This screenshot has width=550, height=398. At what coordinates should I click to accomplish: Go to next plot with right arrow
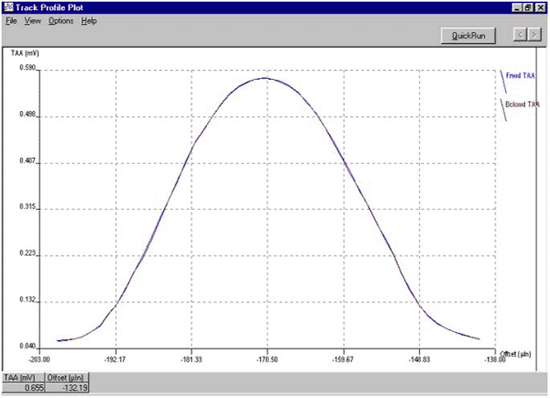[534, 35]
